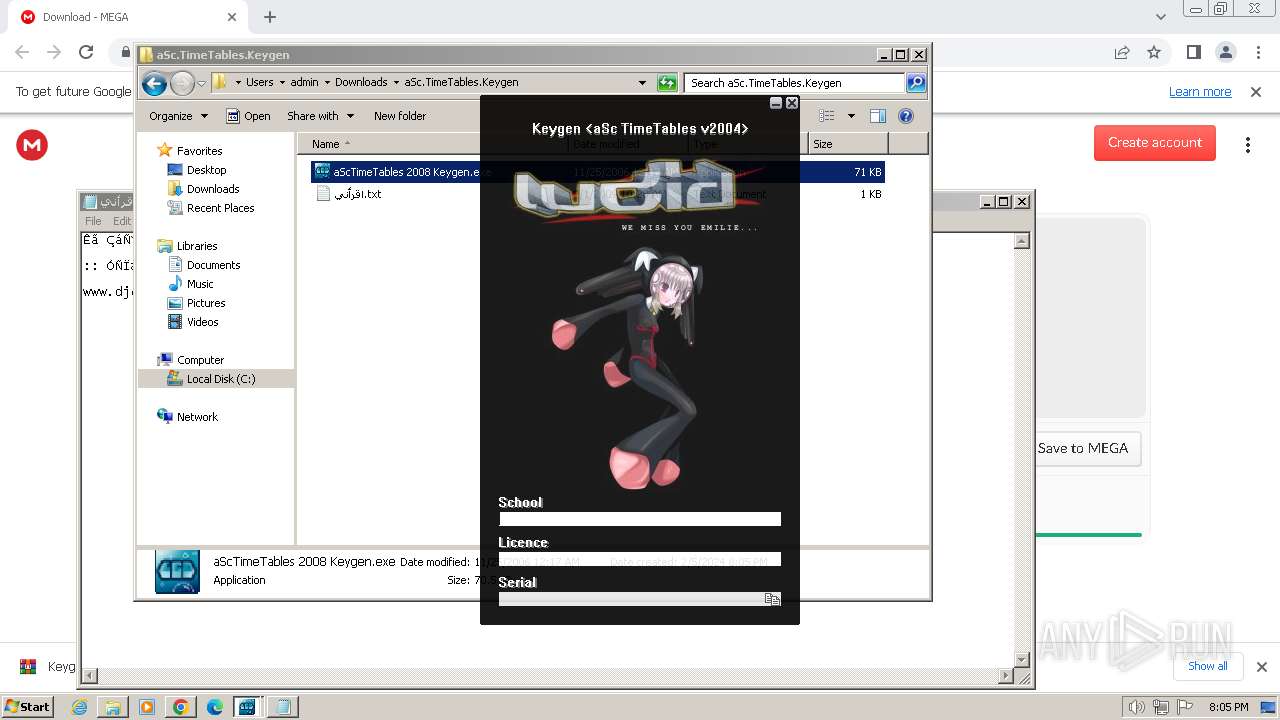Select Downloads in the navigation pane
The image size is (1280, 720).
(x=213, y=189)
